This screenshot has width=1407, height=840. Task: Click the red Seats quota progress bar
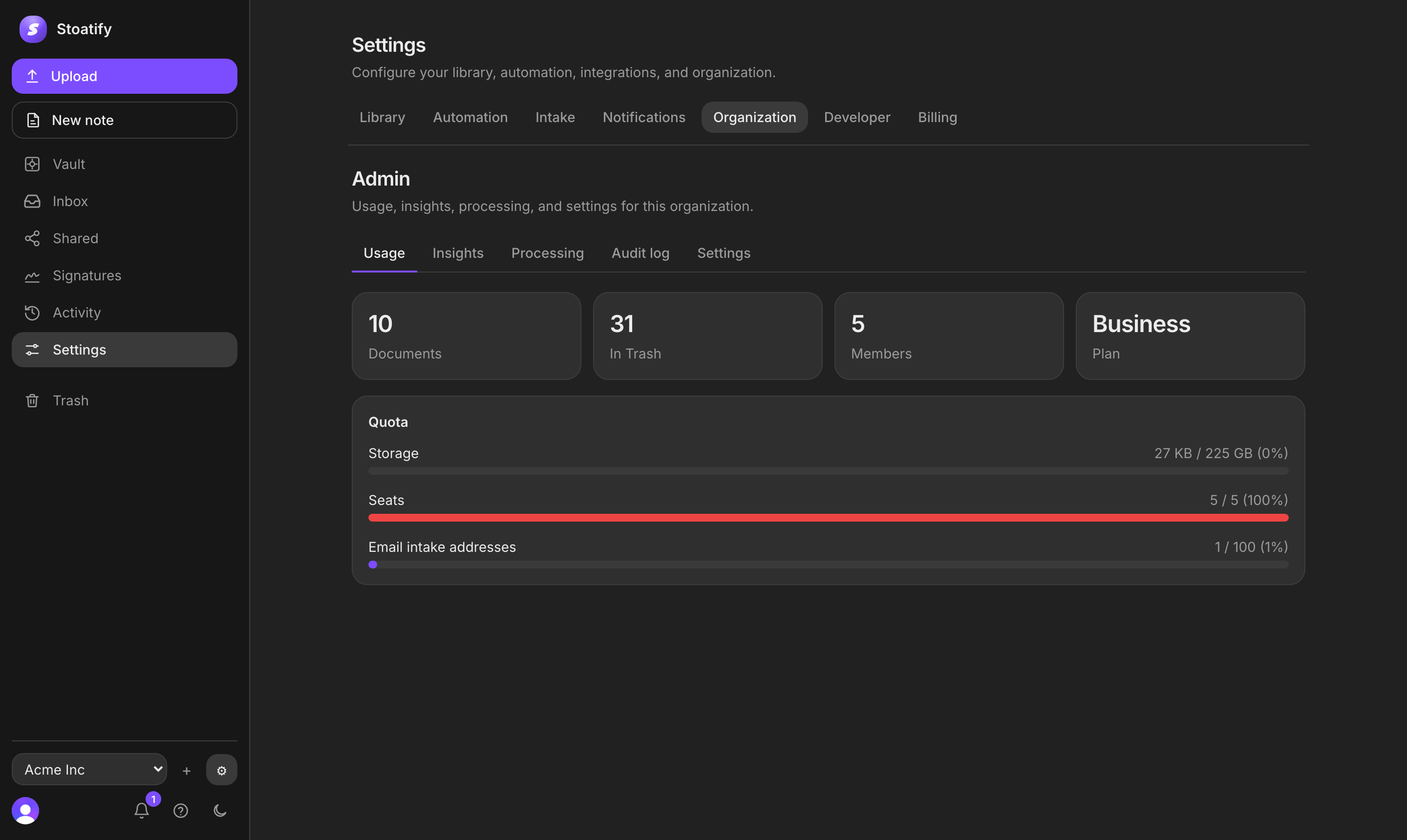828,518
